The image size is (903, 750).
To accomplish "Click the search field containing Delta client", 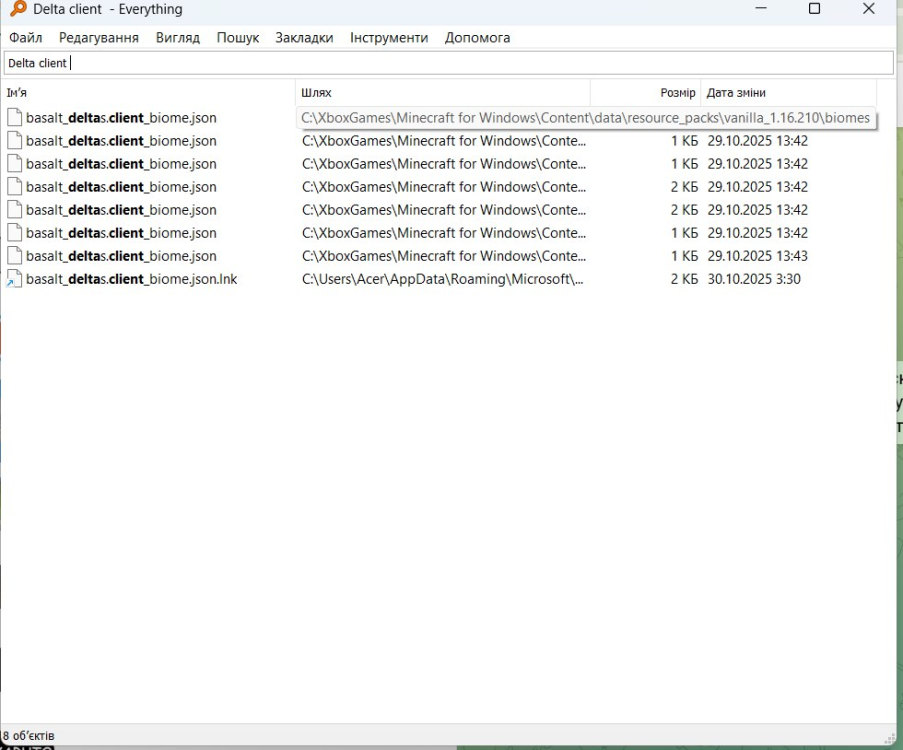I will pos(449,63).
